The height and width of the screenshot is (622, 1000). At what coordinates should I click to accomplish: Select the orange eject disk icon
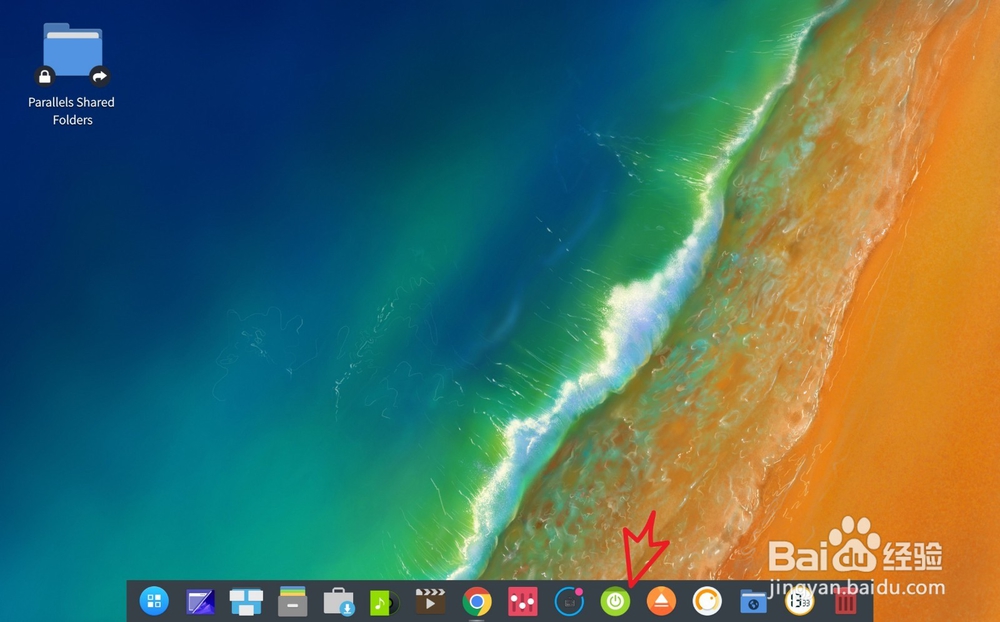coord(662,601)
